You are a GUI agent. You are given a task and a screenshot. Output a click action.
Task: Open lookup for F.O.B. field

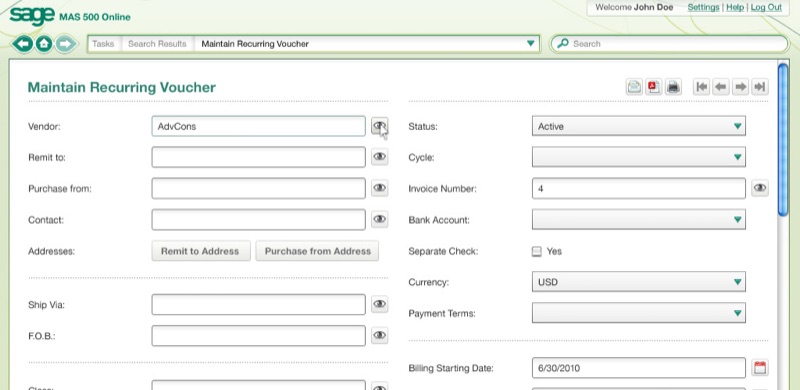[x=379, y=335]
